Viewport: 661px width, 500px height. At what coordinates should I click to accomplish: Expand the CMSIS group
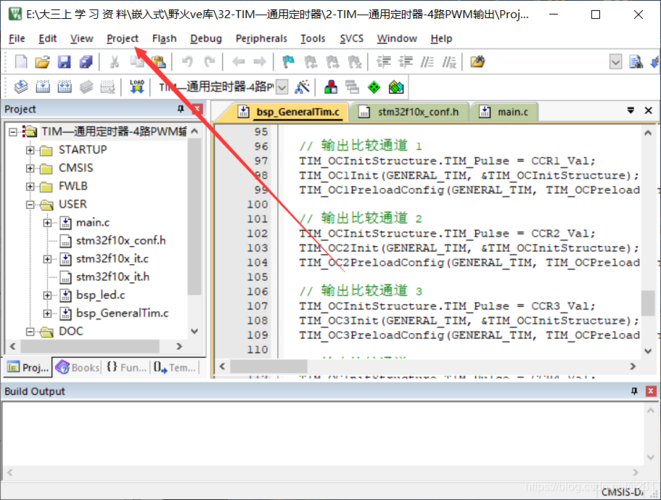point(30,168)
